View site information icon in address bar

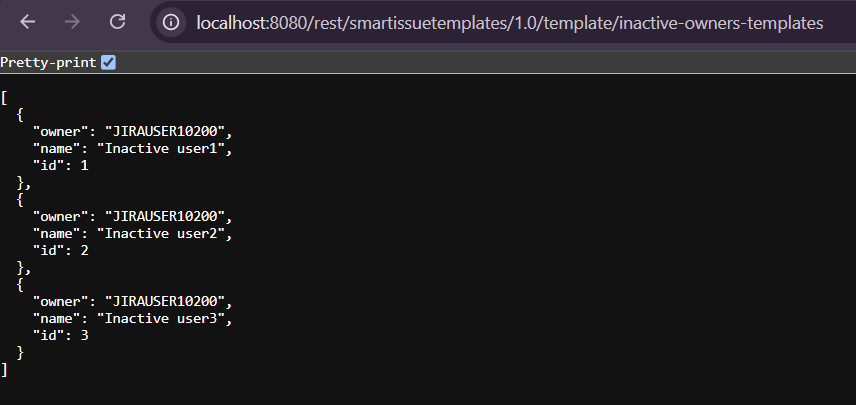[x=171, y=22]
